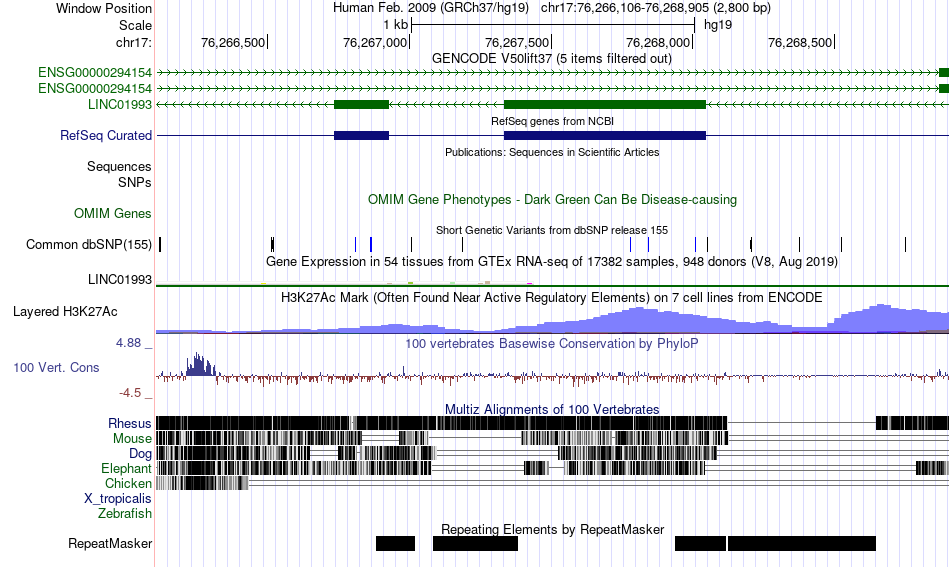Click the RepeatMasker track label

110,543
